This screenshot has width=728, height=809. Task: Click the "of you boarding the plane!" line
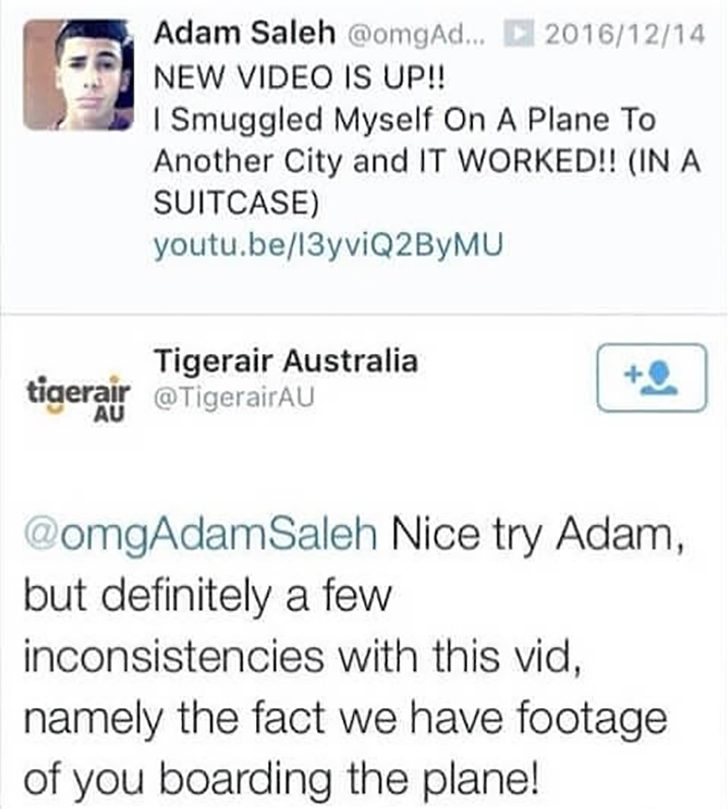282,779
